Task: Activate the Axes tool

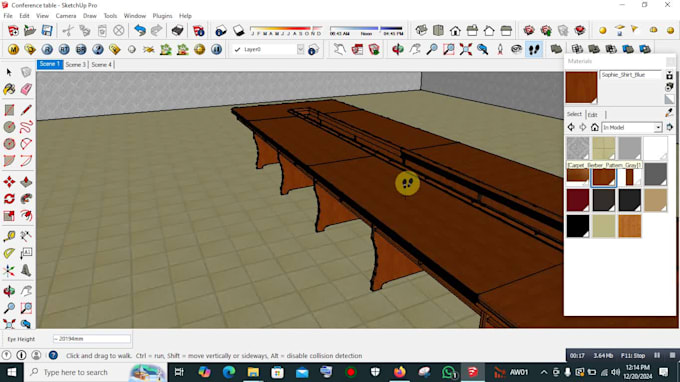Action: coord(9,271)
